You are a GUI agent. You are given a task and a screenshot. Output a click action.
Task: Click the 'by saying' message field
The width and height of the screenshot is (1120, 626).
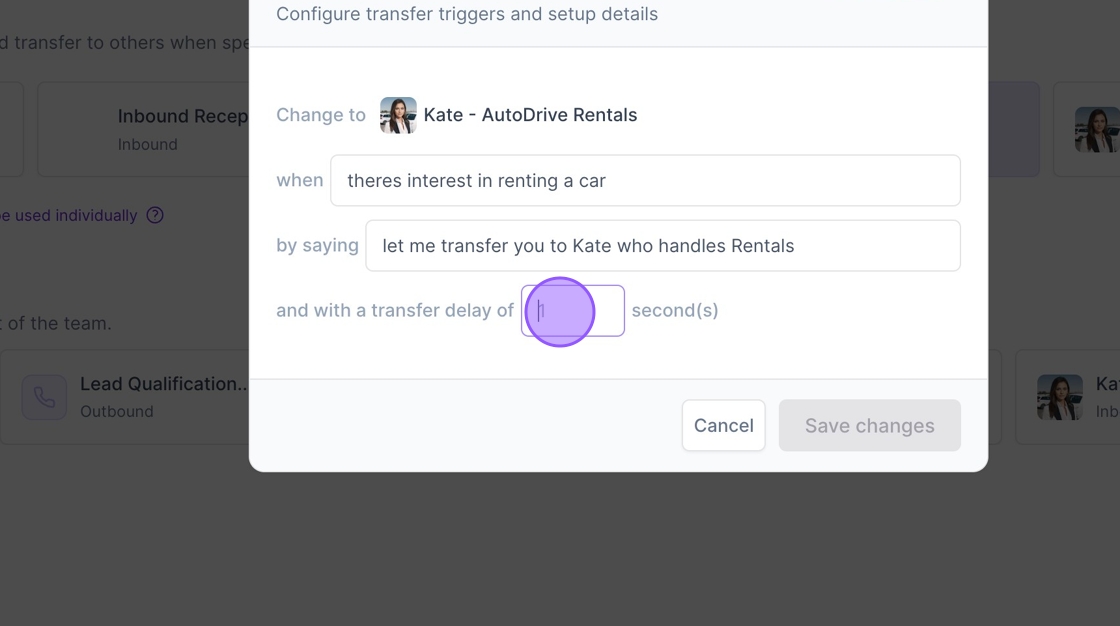click(x=663, y=246)
